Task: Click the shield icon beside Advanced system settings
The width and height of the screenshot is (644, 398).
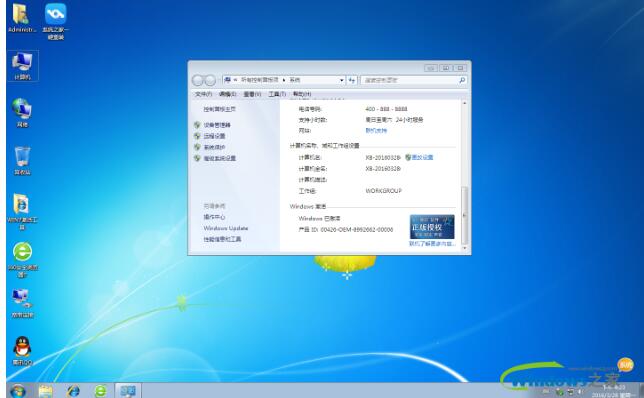Action: click(197, 158)
